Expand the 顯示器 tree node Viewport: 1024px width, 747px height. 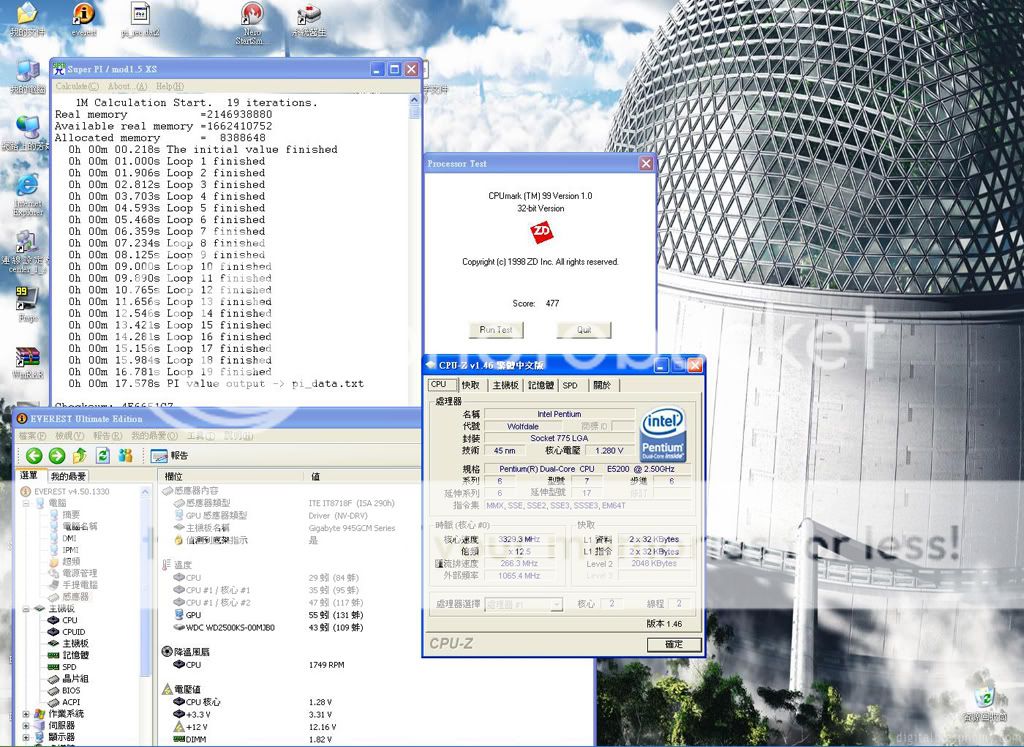26,737
